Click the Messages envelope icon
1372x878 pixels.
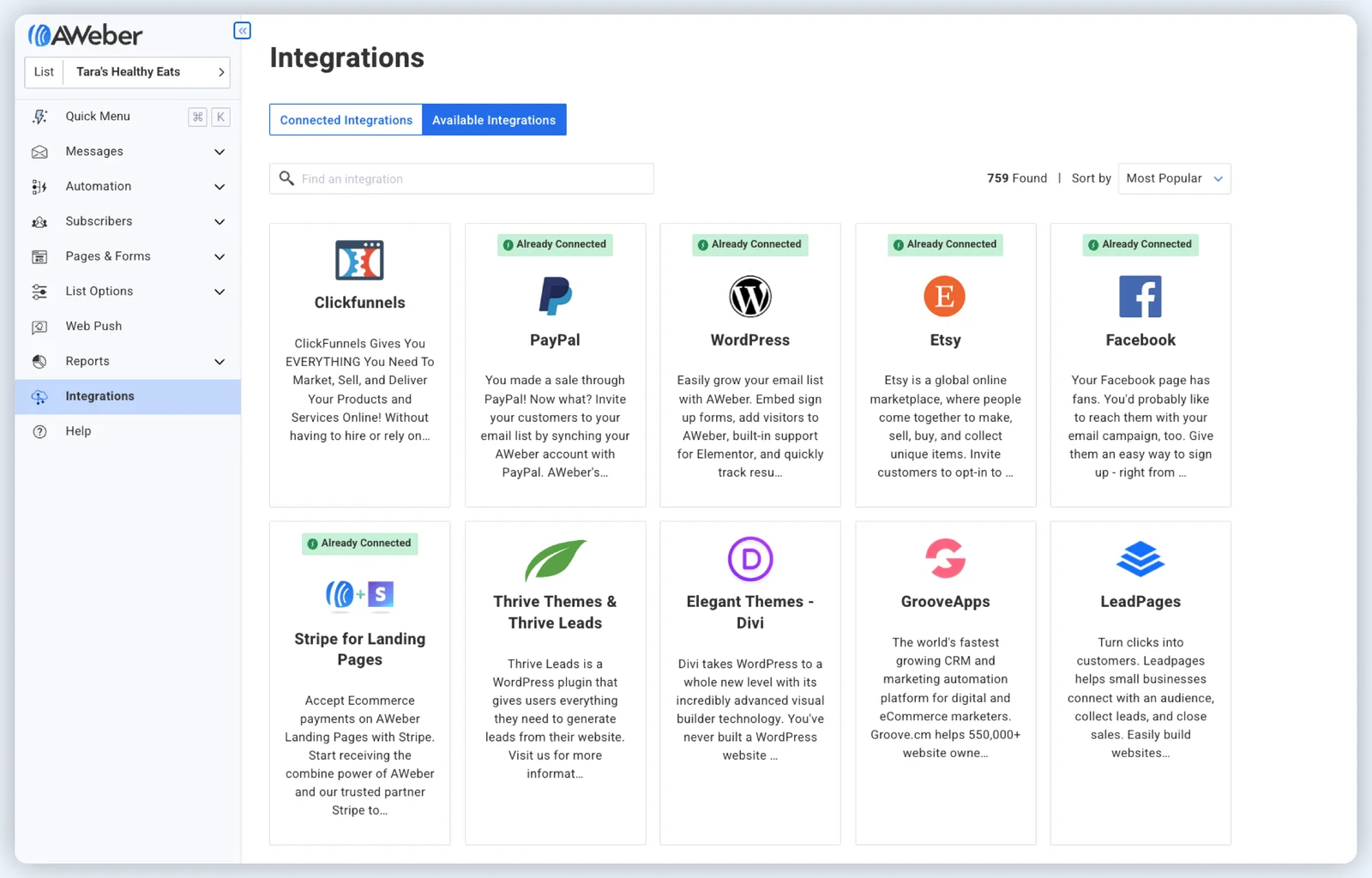pyautogui.click(x=39, y=152)
